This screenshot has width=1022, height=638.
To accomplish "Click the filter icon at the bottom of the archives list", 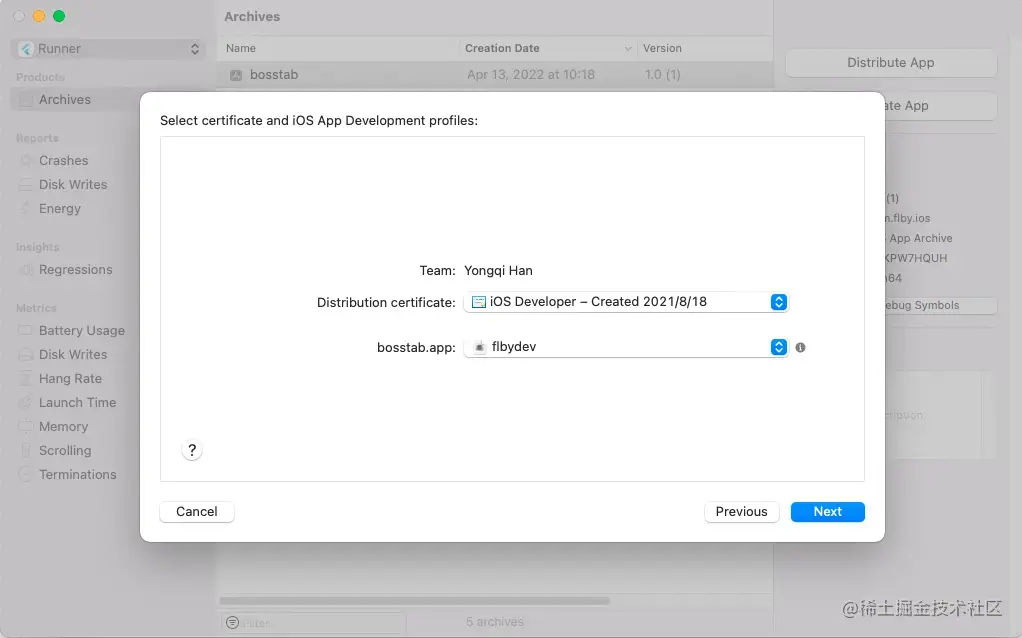I will point(232,622).
